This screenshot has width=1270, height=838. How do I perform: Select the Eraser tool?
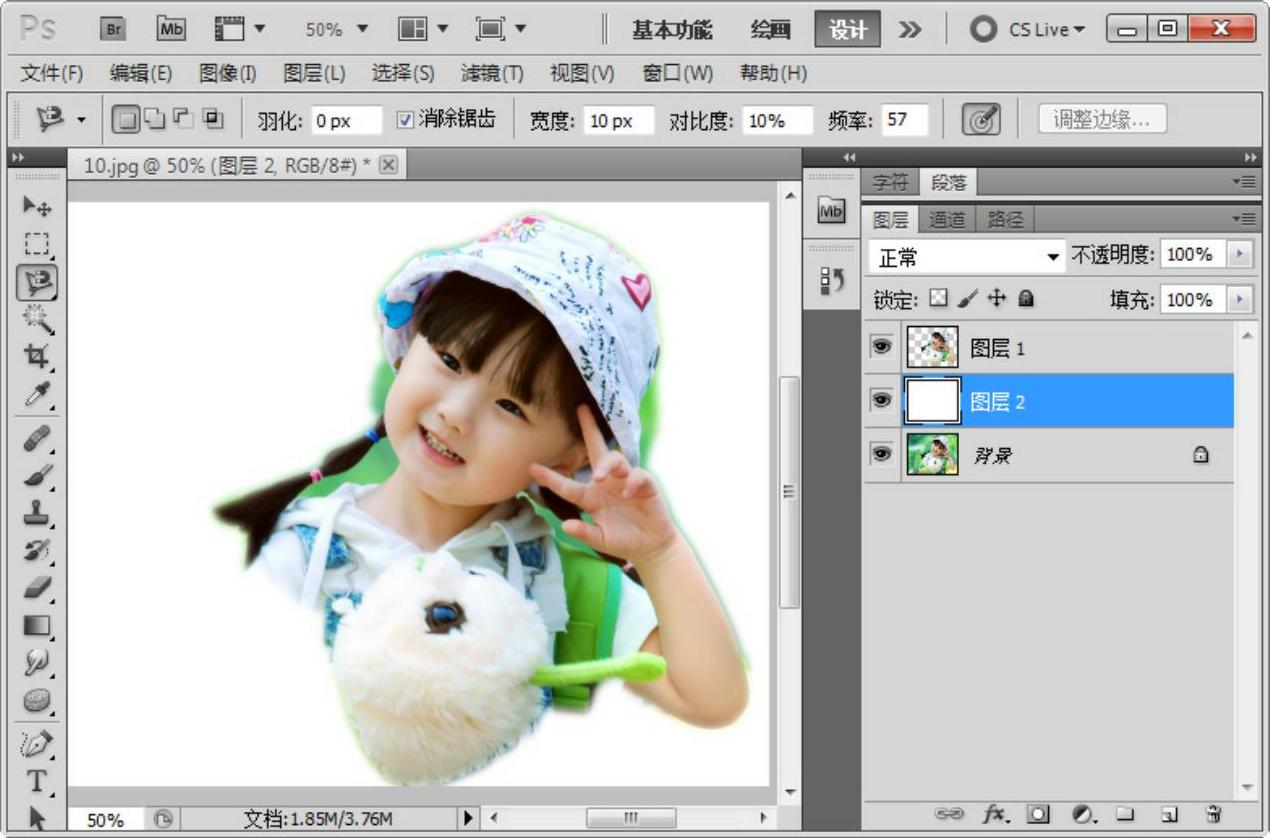37,587
